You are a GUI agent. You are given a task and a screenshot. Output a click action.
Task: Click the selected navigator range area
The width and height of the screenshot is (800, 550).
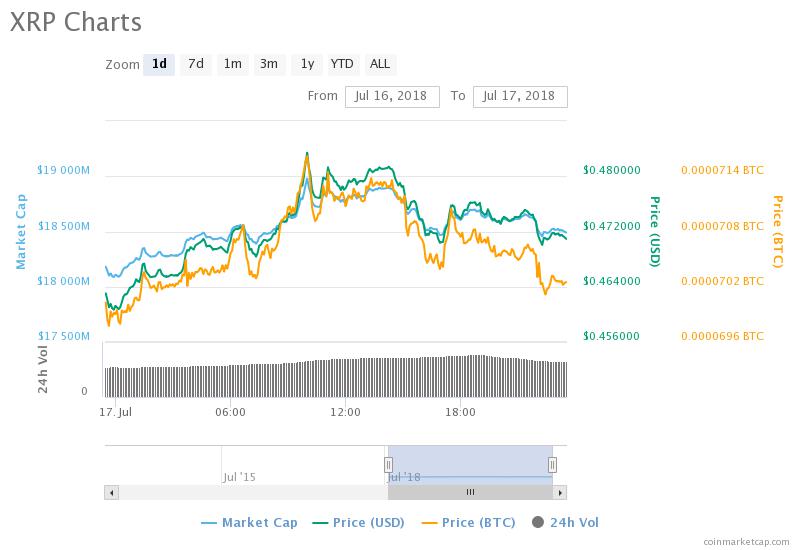tap(470, 465)
